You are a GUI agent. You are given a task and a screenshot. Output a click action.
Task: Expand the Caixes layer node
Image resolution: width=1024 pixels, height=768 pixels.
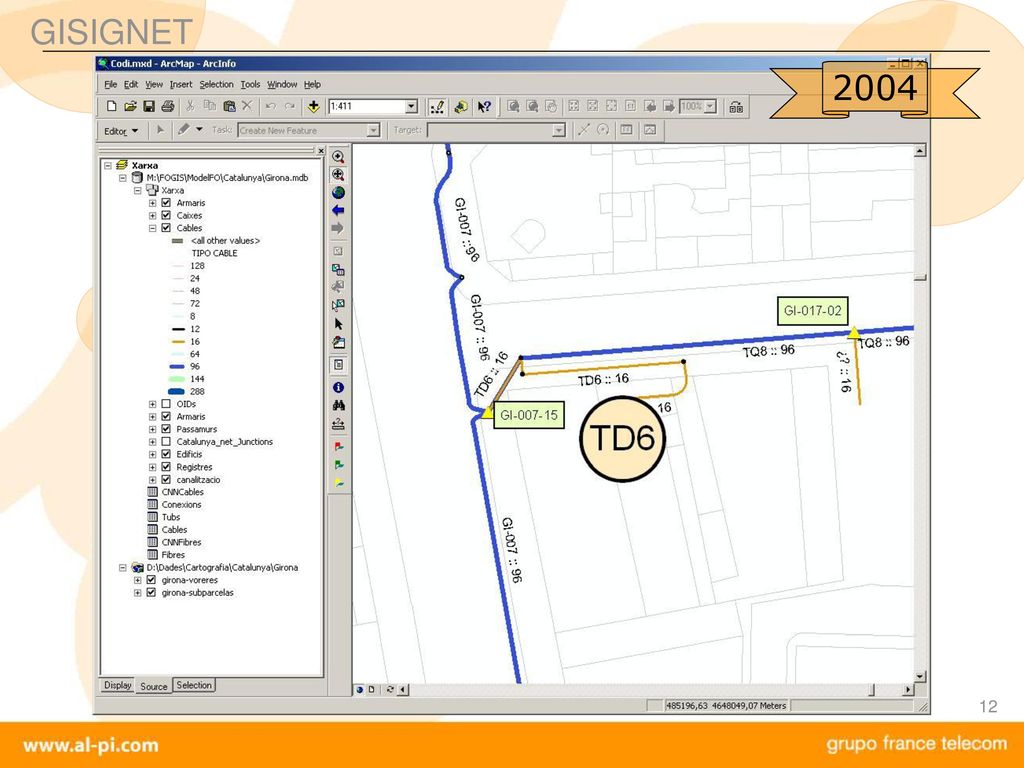pyautogui.click(x=152, y=216)
